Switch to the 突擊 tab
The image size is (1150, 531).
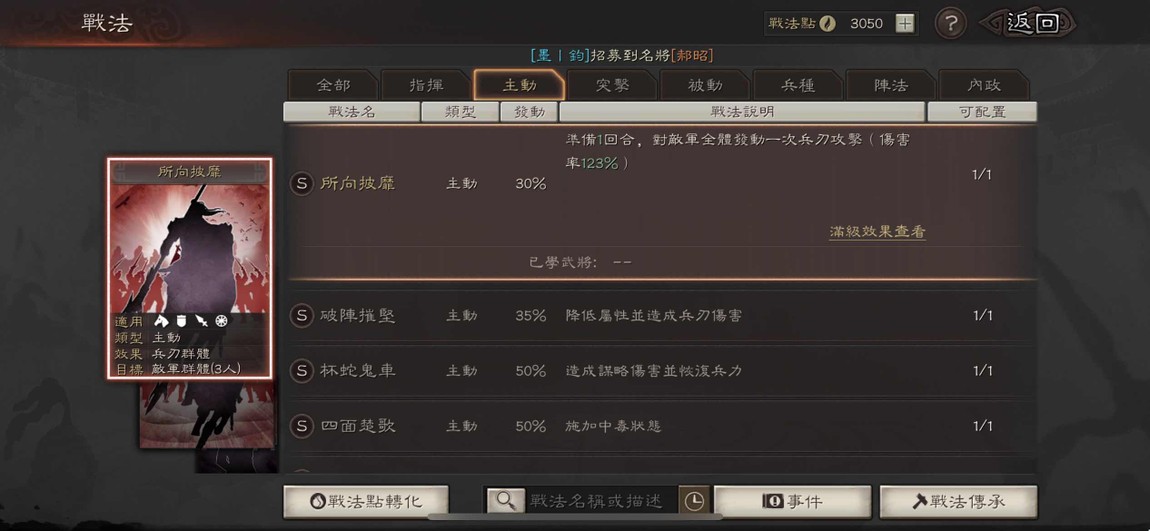(x=612, y=85)
